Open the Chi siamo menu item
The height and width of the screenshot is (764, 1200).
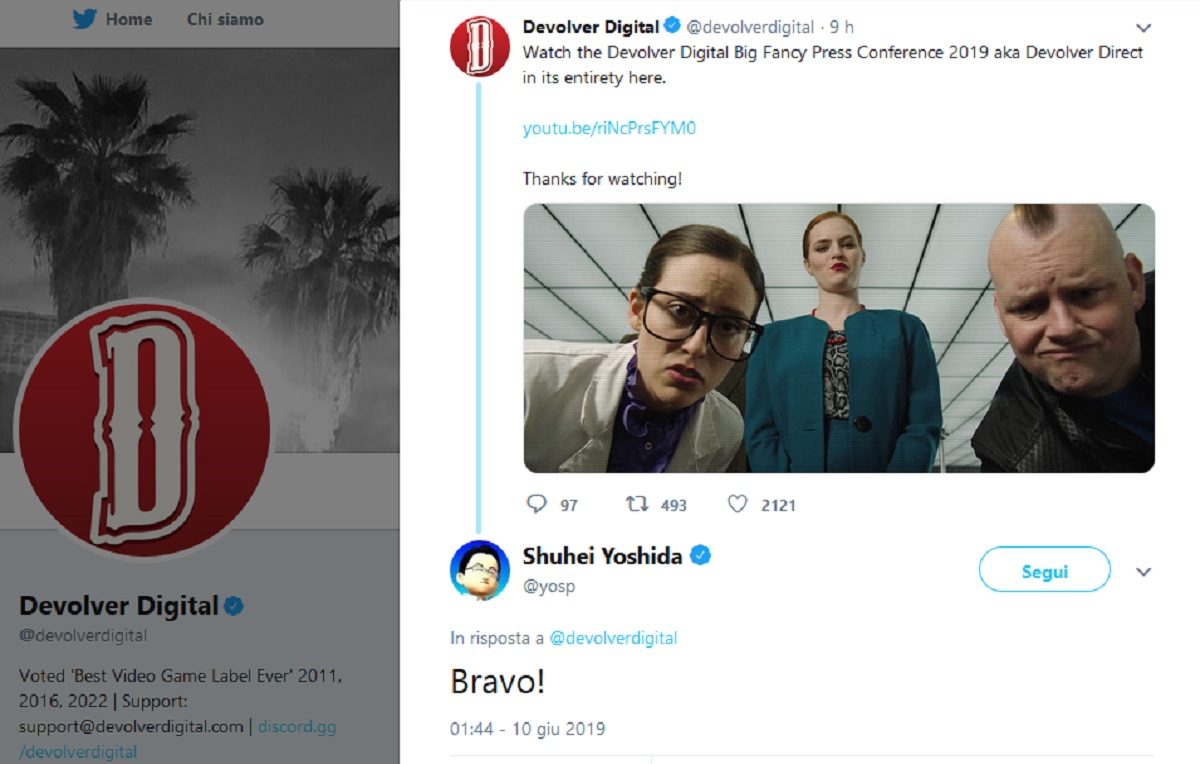pos(225,19)
